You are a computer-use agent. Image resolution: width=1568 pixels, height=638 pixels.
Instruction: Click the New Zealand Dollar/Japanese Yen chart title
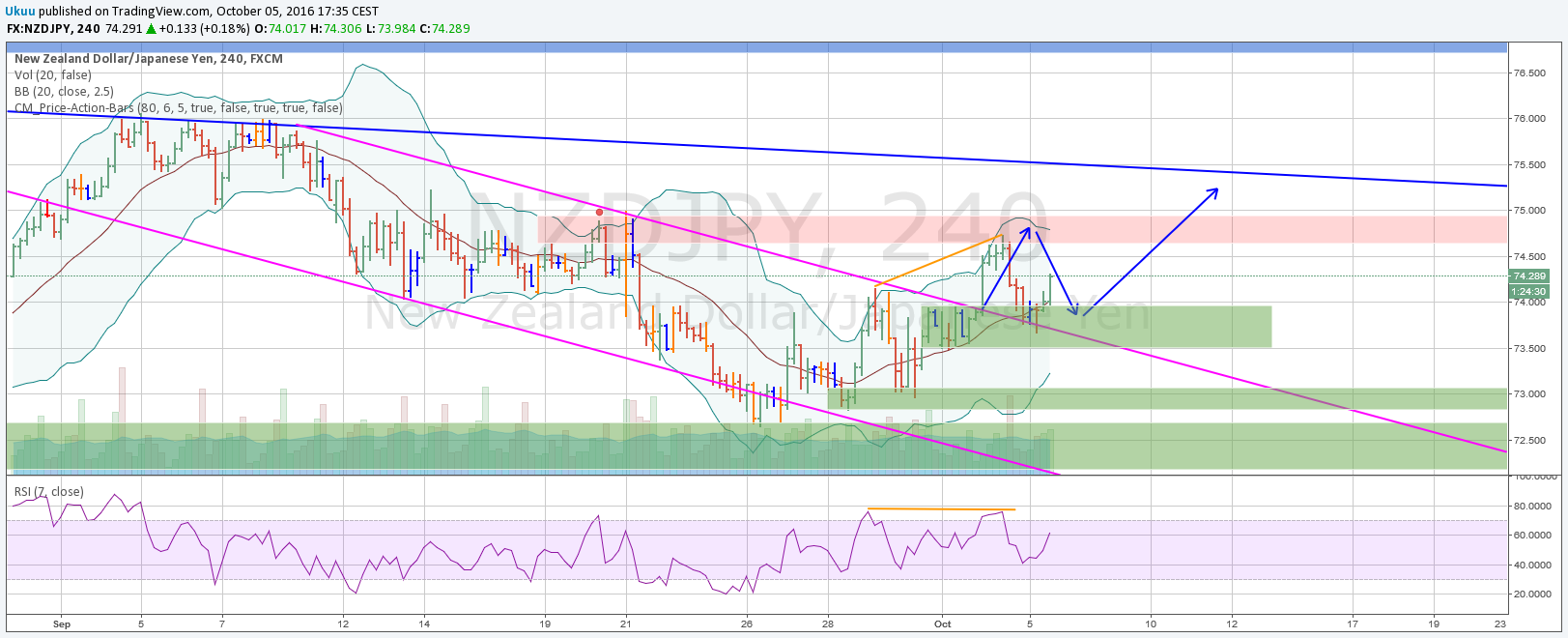point(149,59)
